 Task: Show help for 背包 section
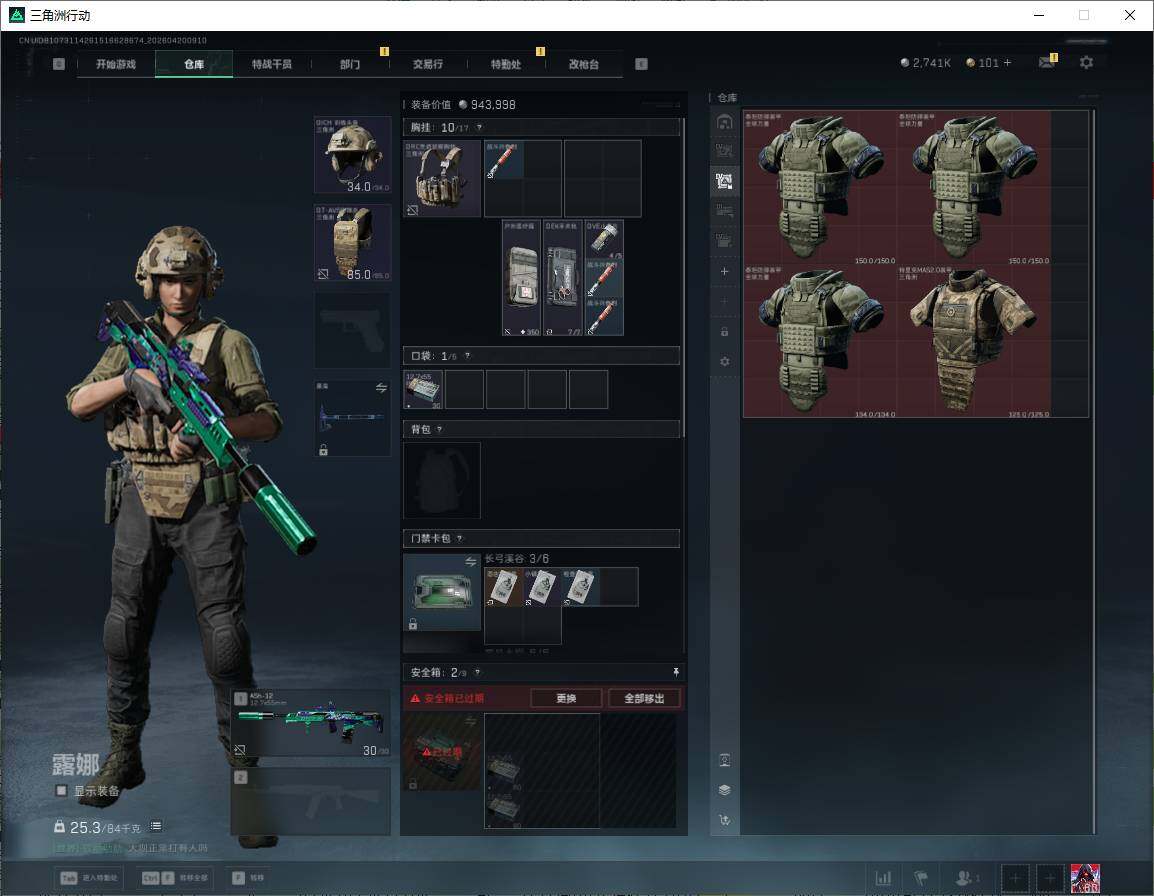pos(439,429)
